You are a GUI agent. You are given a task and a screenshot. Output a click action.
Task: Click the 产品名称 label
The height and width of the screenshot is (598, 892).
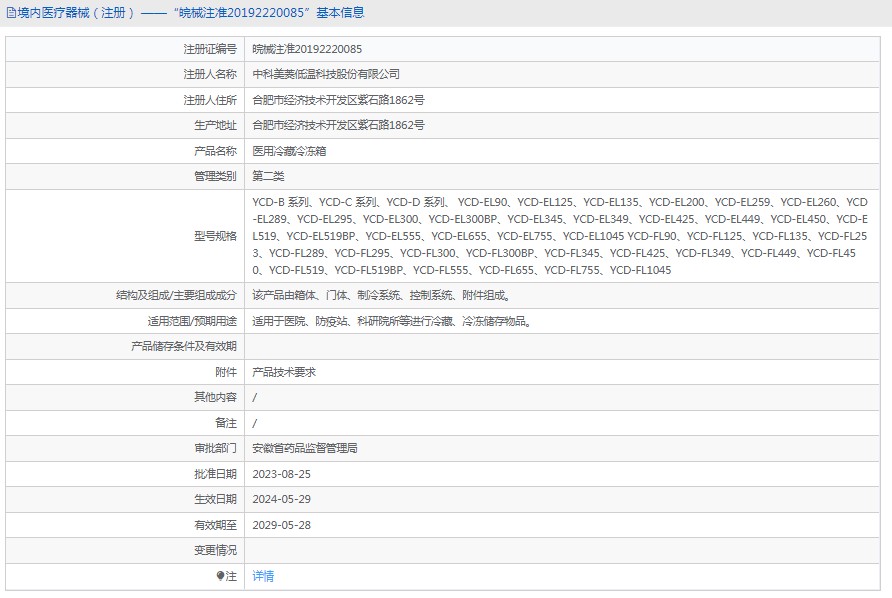215,151
